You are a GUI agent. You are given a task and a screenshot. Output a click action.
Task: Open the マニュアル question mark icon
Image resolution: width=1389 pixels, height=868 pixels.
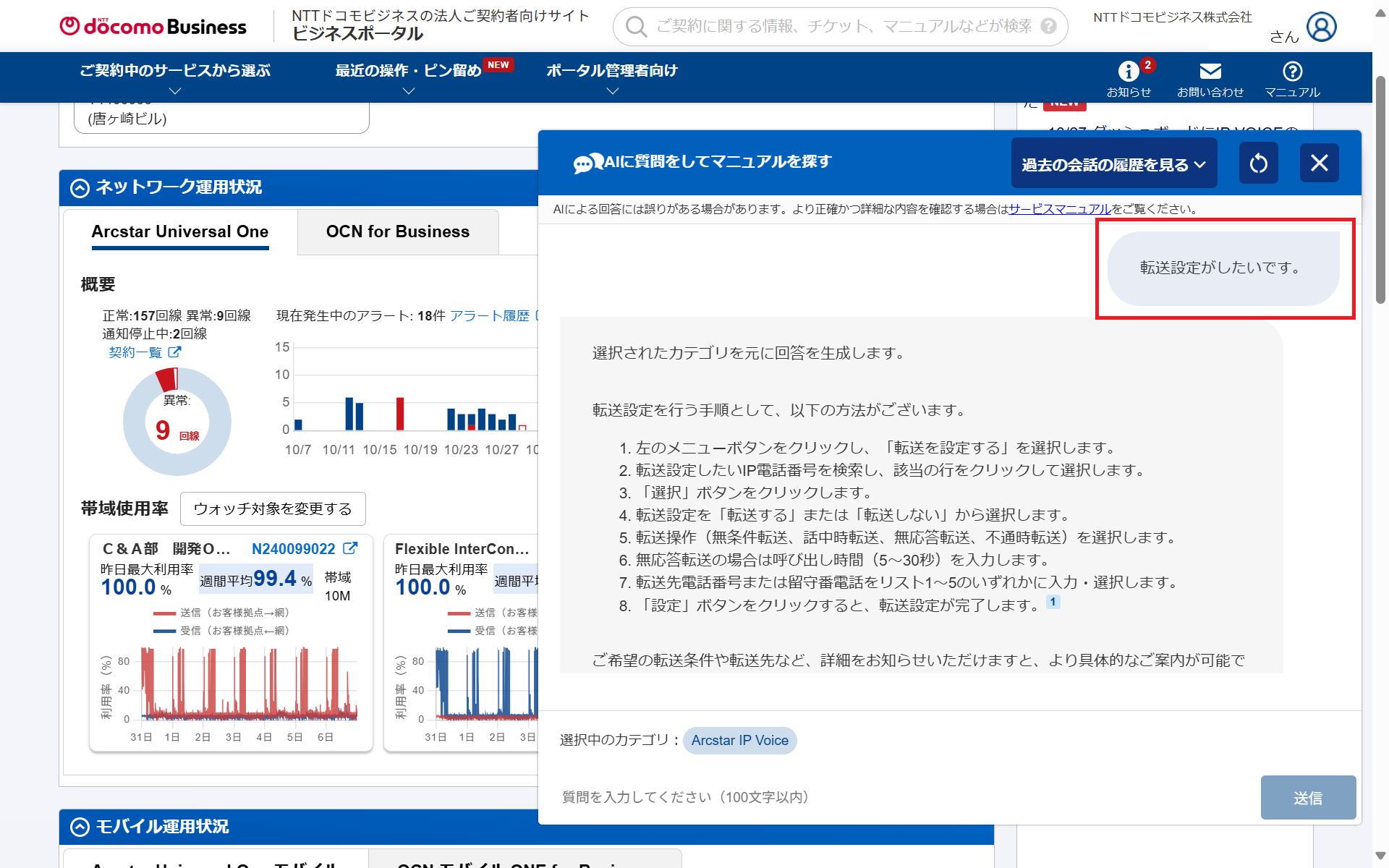[1292, 72]
